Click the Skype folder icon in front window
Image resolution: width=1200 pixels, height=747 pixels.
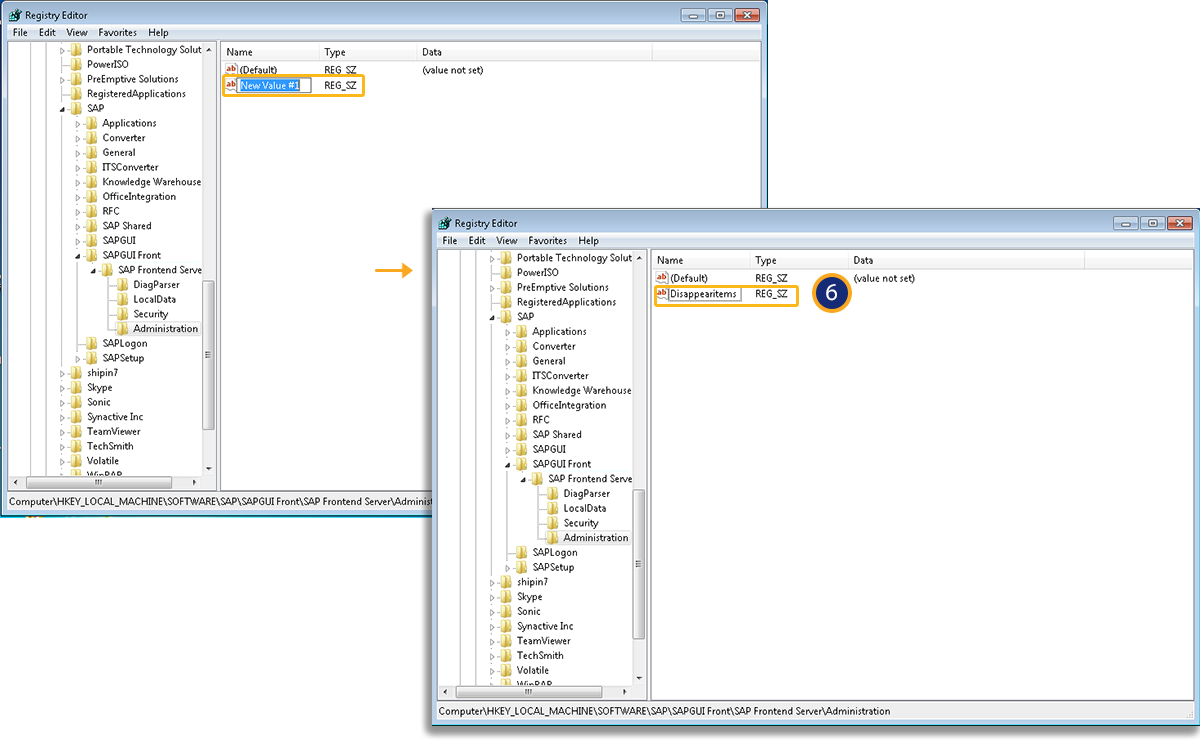tap(506, 597)
